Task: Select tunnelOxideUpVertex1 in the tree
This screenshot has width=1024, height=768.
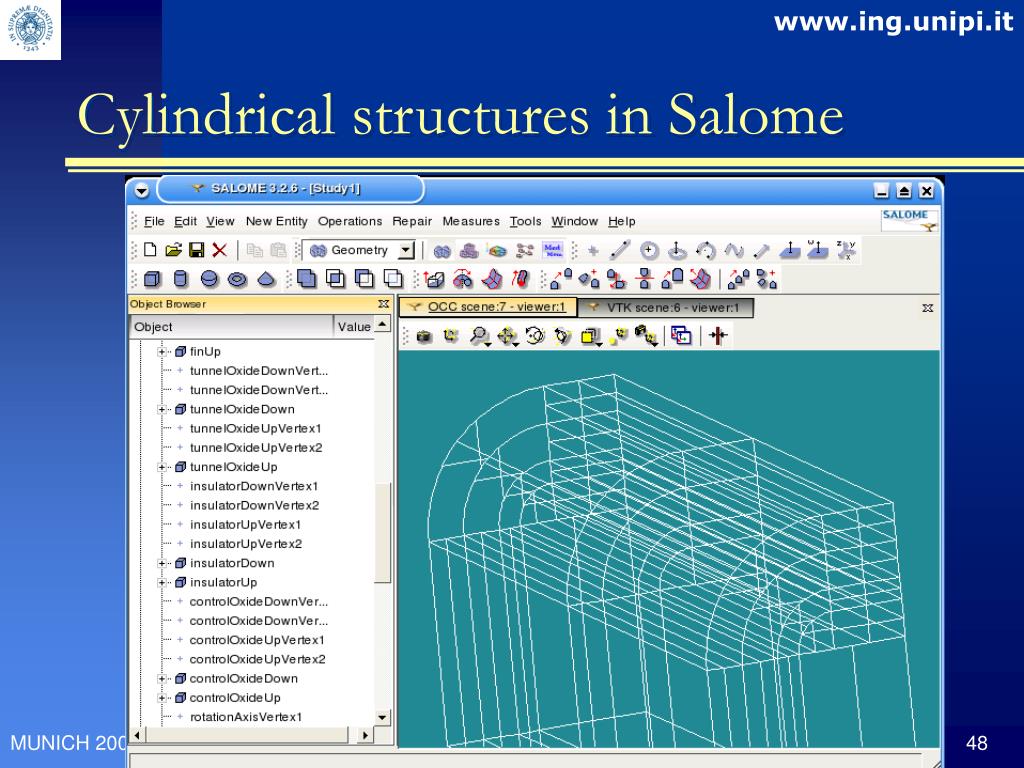Action: (x=255, y=429)
